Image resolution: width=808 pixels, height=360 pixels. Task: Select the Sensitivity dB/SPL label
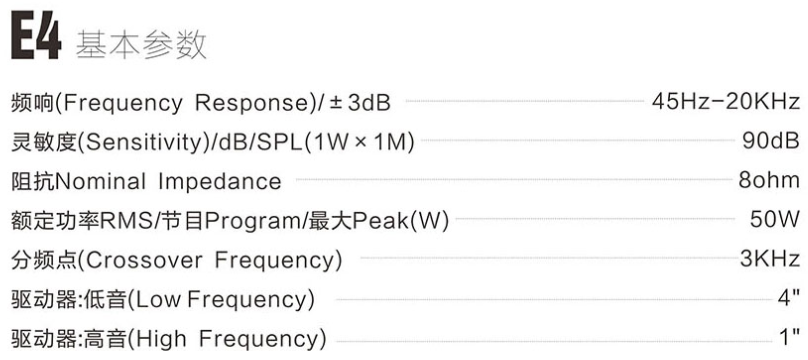coord(213,142)
